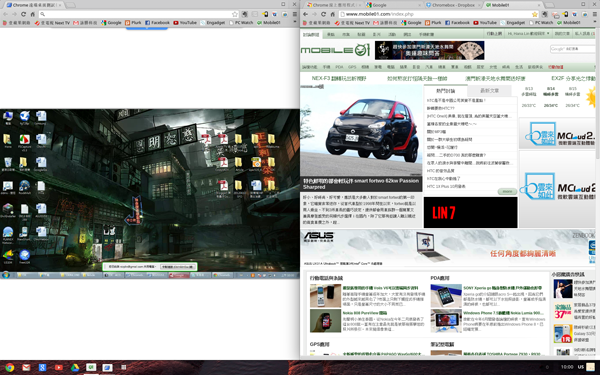Open the Windows Phone 7.5 Nokia Lumia article

tap(503, 313)
